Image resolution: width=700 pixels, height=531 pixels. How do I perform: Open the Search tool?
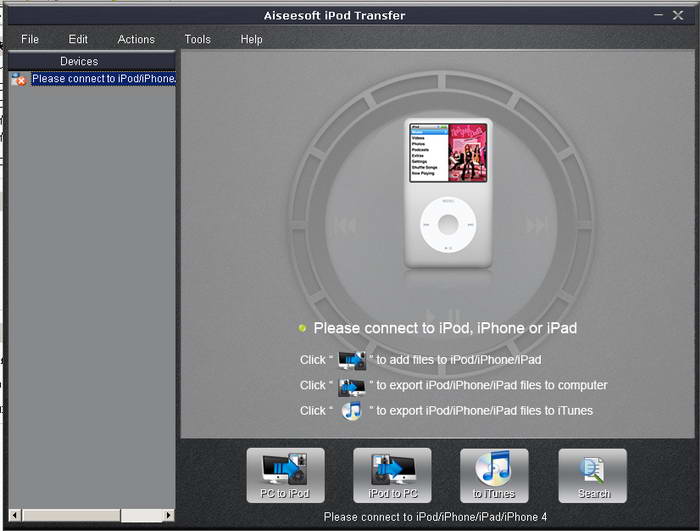point(593,475)
